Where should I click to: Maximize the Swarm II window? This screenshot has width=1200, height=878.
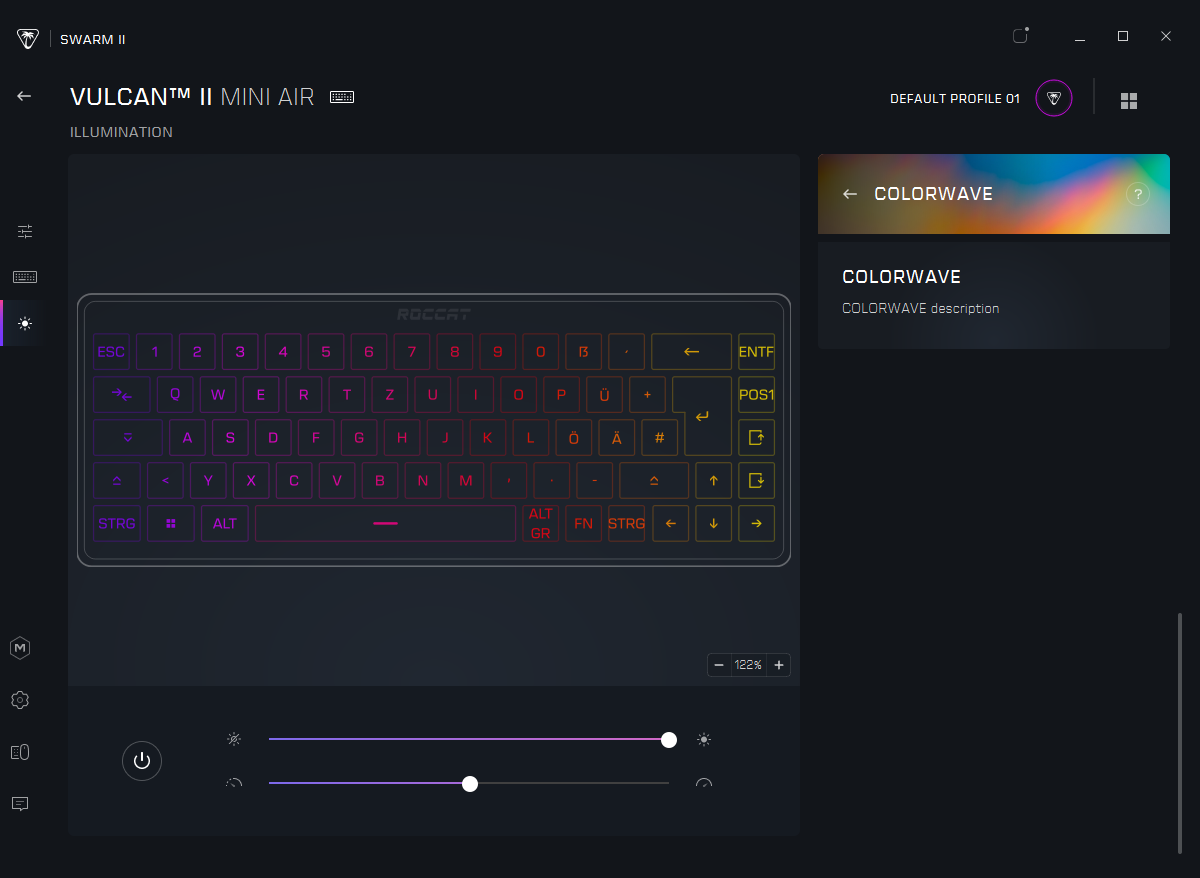point(1123,36)
